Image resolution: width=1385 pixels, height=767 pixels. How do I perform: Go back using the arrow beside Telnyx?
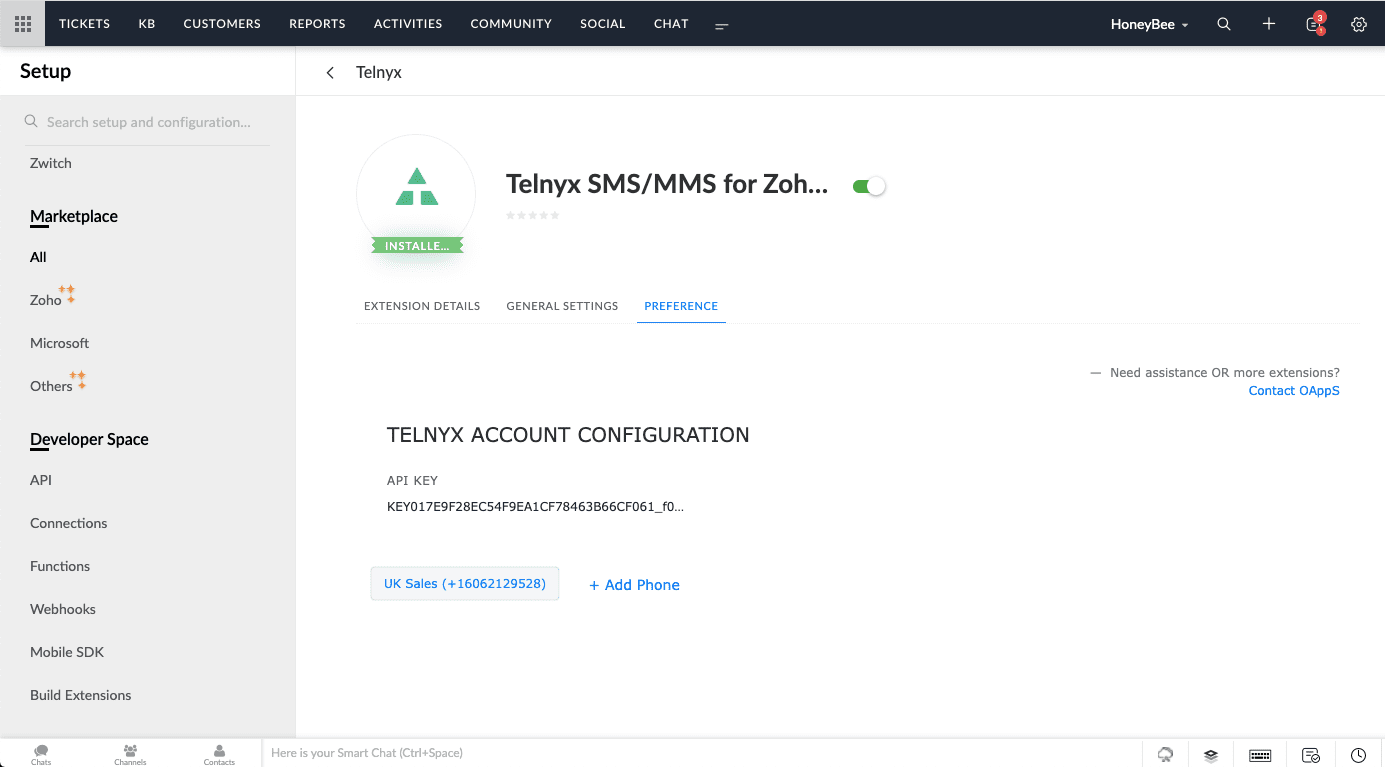click(x=330, y=73)
